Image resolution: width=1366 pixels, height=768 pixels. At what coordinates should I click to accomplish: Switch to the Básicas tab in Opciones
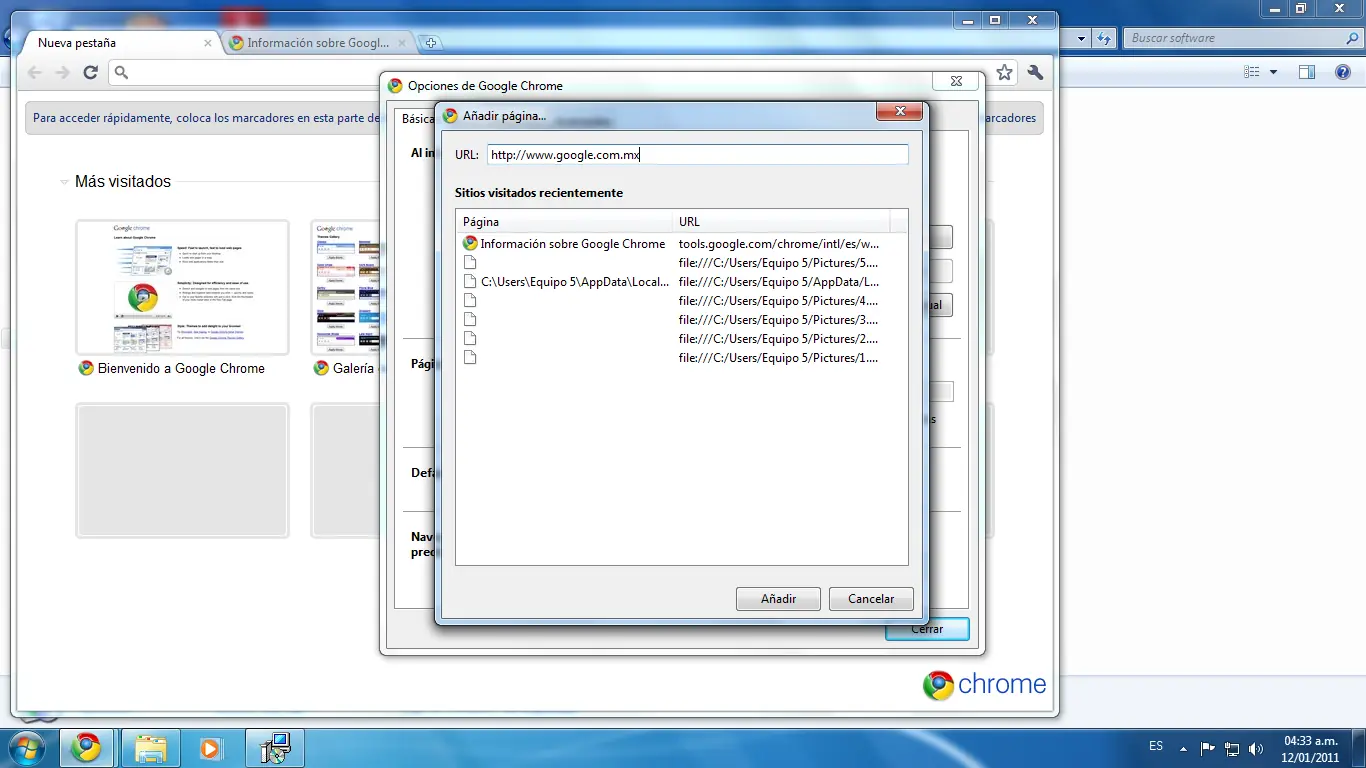pos(416,118)
